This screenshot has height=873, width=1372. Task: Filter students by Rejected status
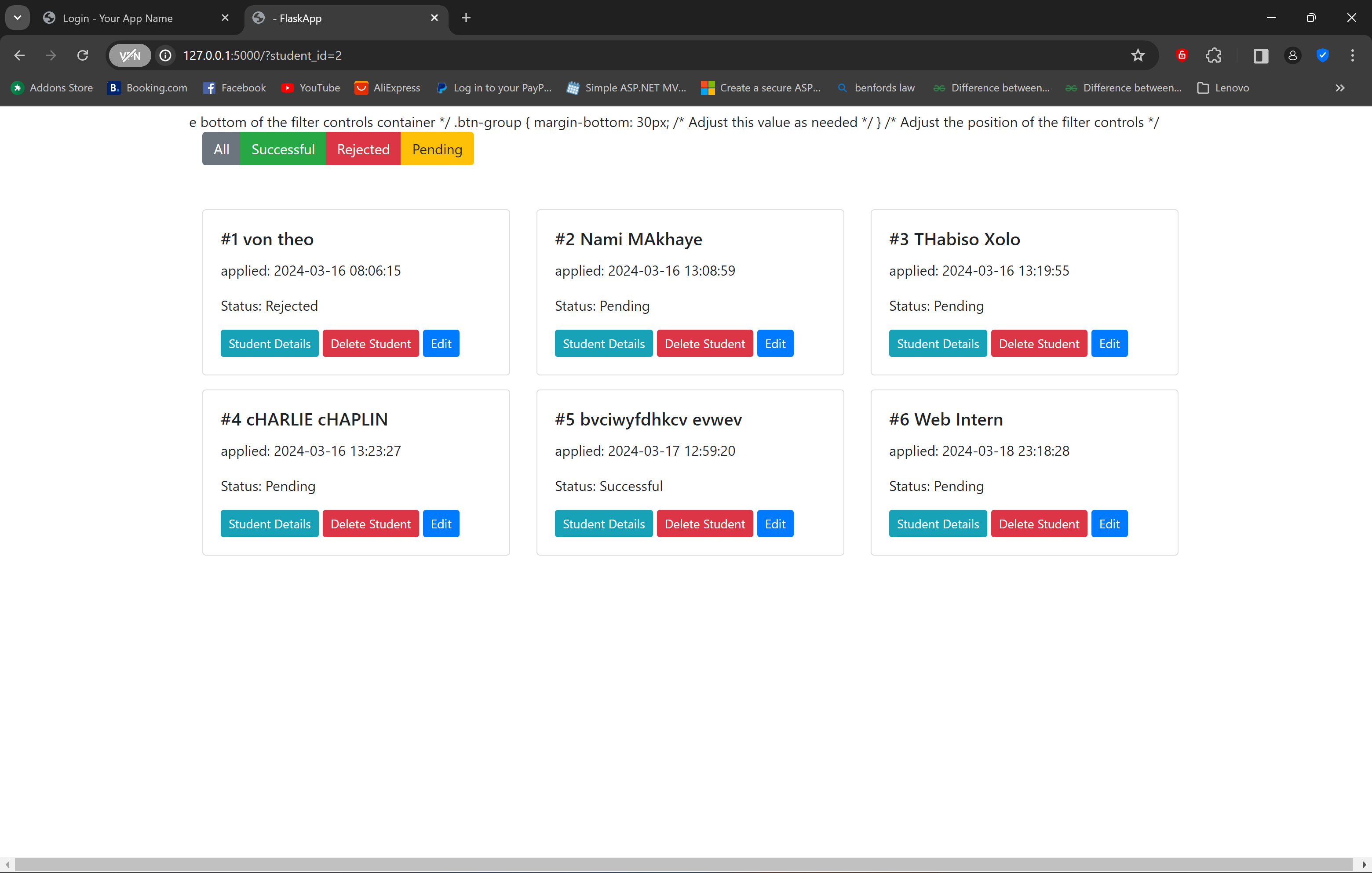(362, 149)
